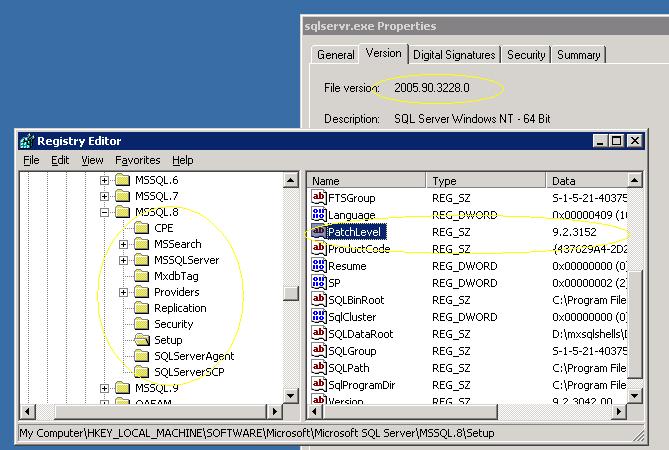Click the Resume DWORD value icon
This screenshot has width=669, height=450.
[x=319, y=266]
